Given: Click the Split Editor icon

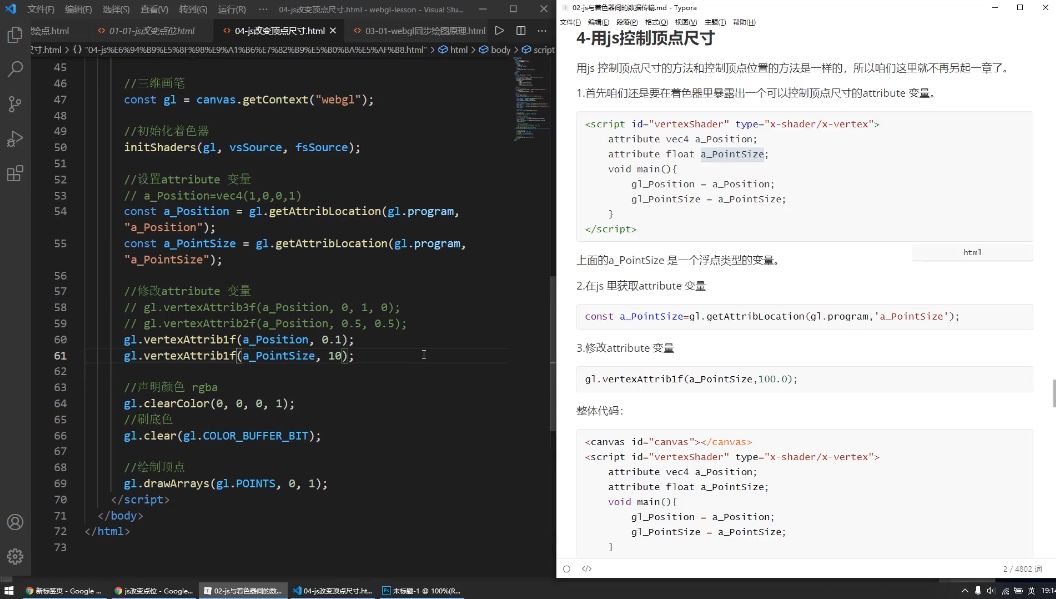Looking at the screenshot, I should click(x=520, y=30).
